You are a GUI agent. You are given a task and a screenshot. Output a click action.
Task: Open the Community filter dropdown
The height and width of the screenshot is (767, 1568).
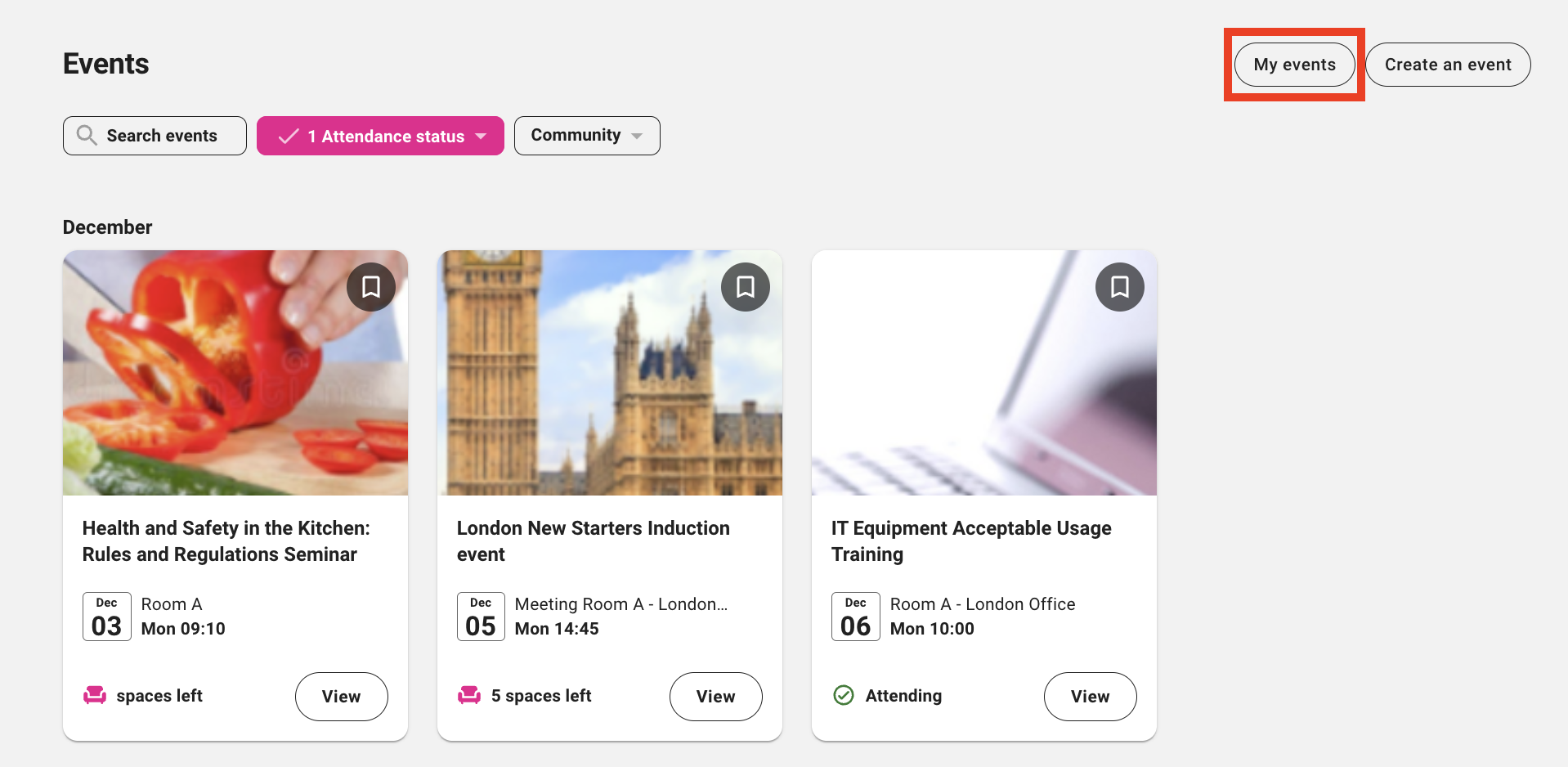(x=586, y=136)
